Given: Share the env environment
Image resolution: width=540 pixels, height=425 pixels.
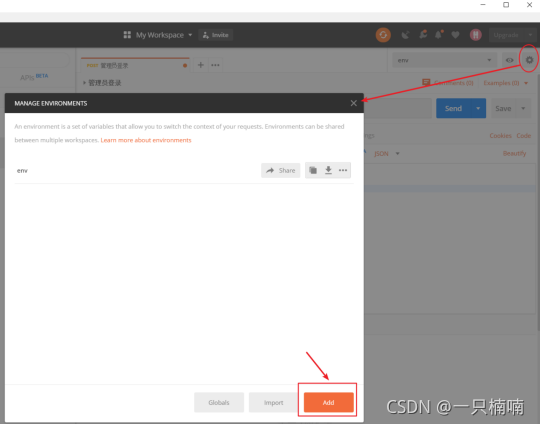Looking at the screenshot, I should (x=281, y=170).
